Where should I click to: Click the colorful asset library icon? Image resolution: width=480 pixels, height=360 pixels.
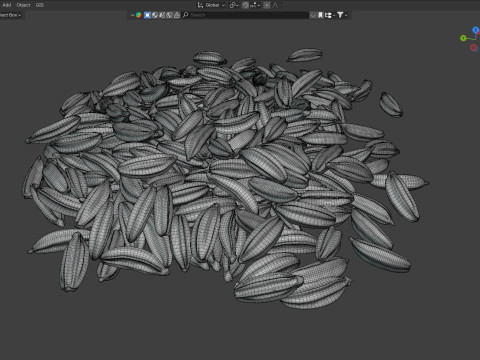point(139,15)
